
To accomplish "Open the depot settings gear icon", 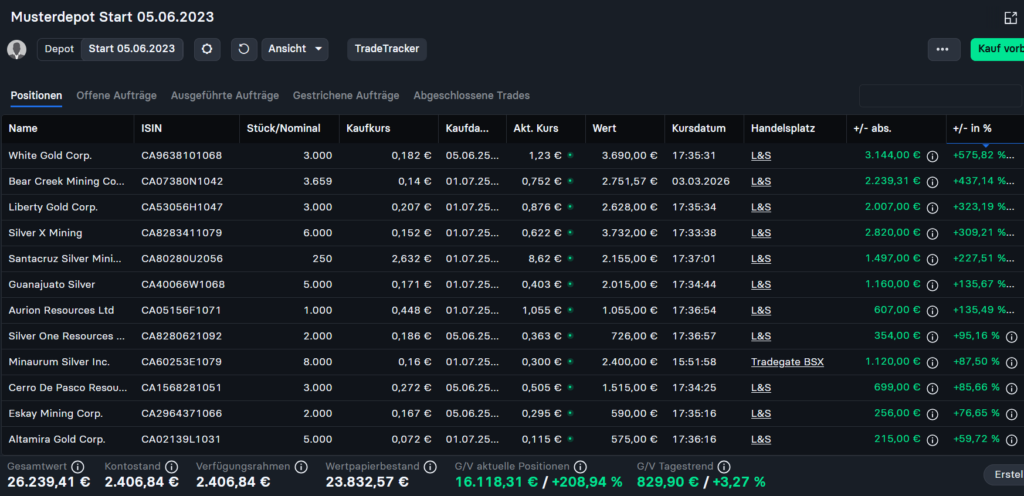I will (207, 49).
